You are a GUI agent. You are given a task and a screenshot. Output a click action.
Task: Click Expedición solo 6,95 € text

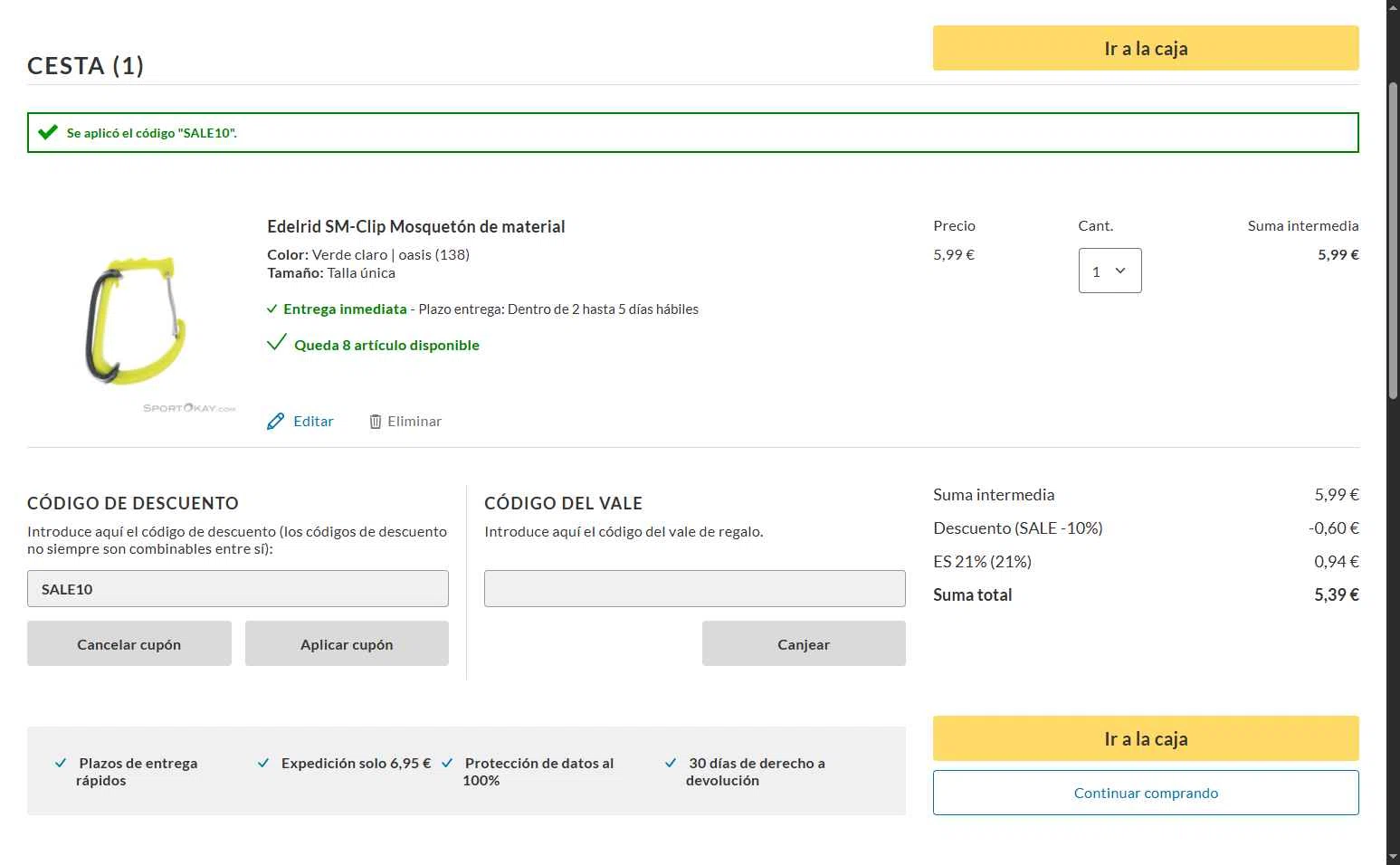(356, 763)
